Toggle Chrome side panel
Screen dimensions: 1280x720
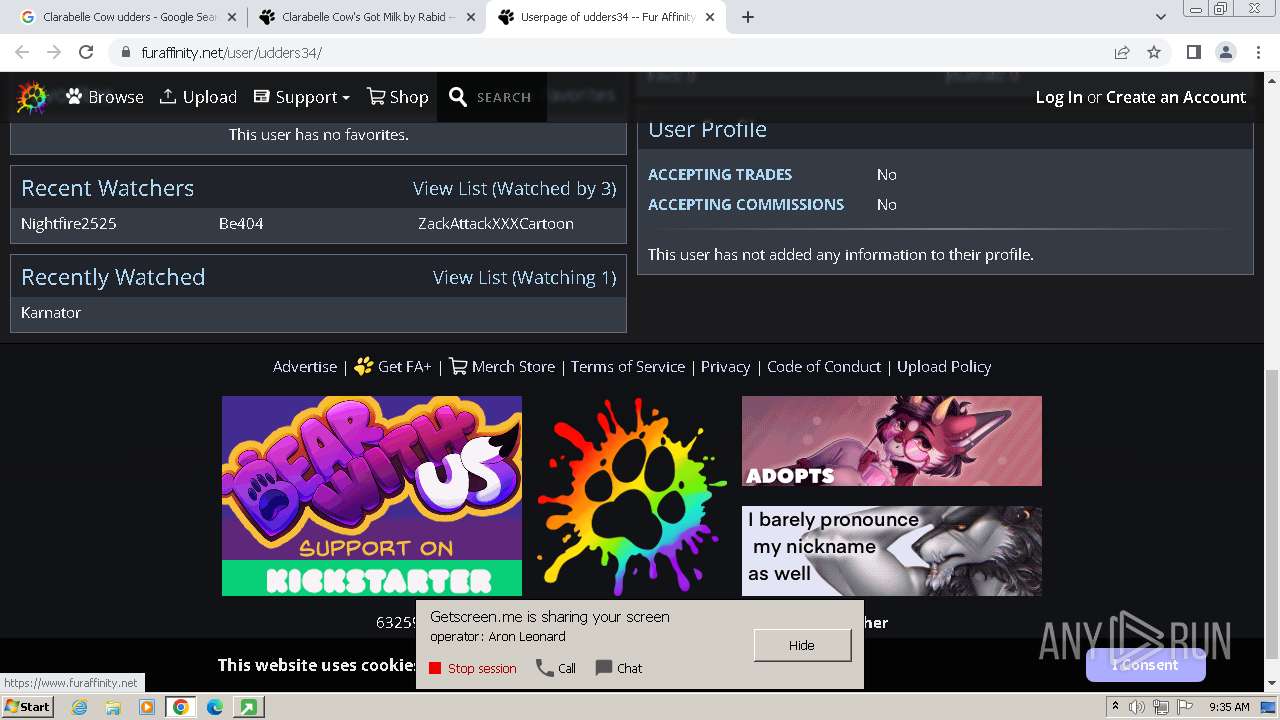click(1193, 52)
